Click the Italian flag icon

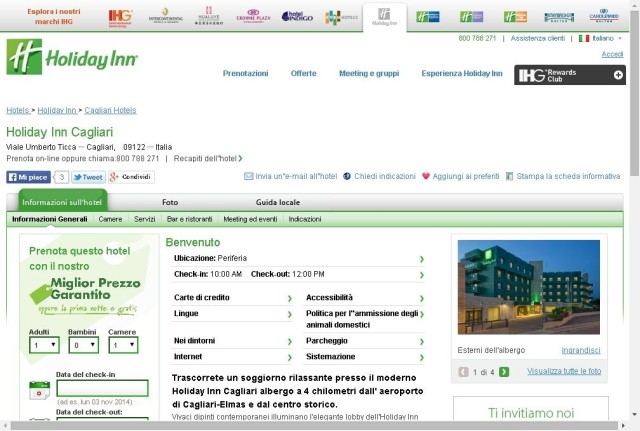tap(584, 38)
